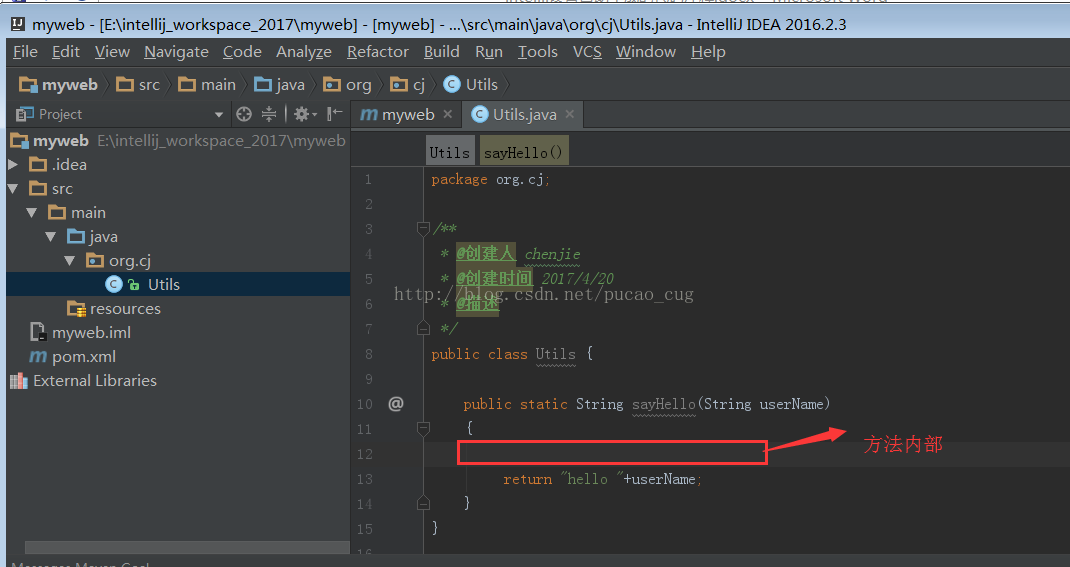Collapse the src folder in tree
1070x567 pixels.
[13, 188]
